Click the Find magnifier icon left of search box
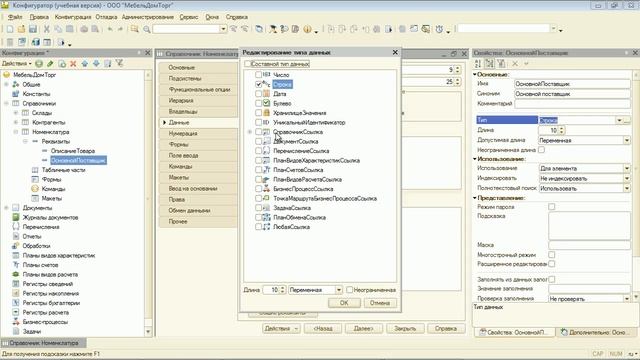640x360 pixels. tap(147, 29)
